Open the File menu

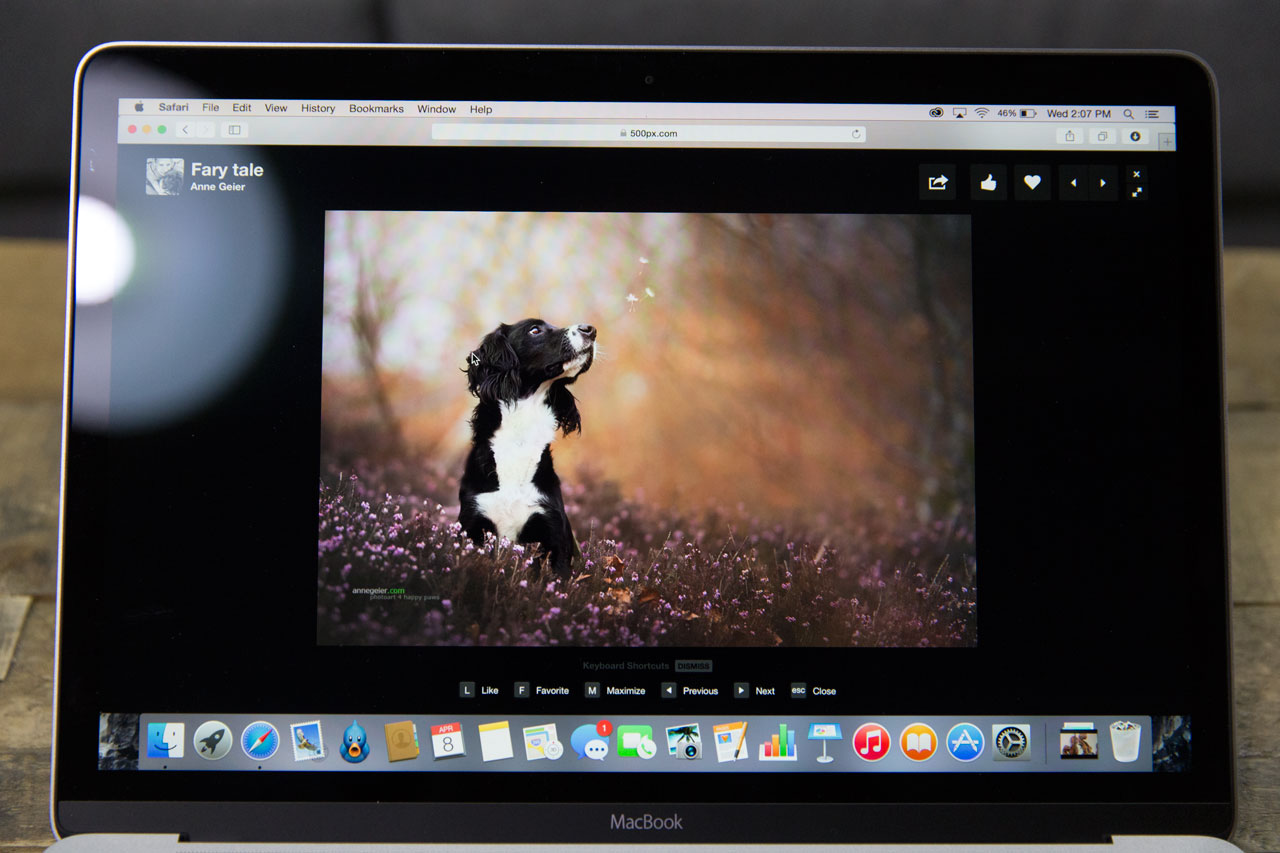click(x=211, y=108)
